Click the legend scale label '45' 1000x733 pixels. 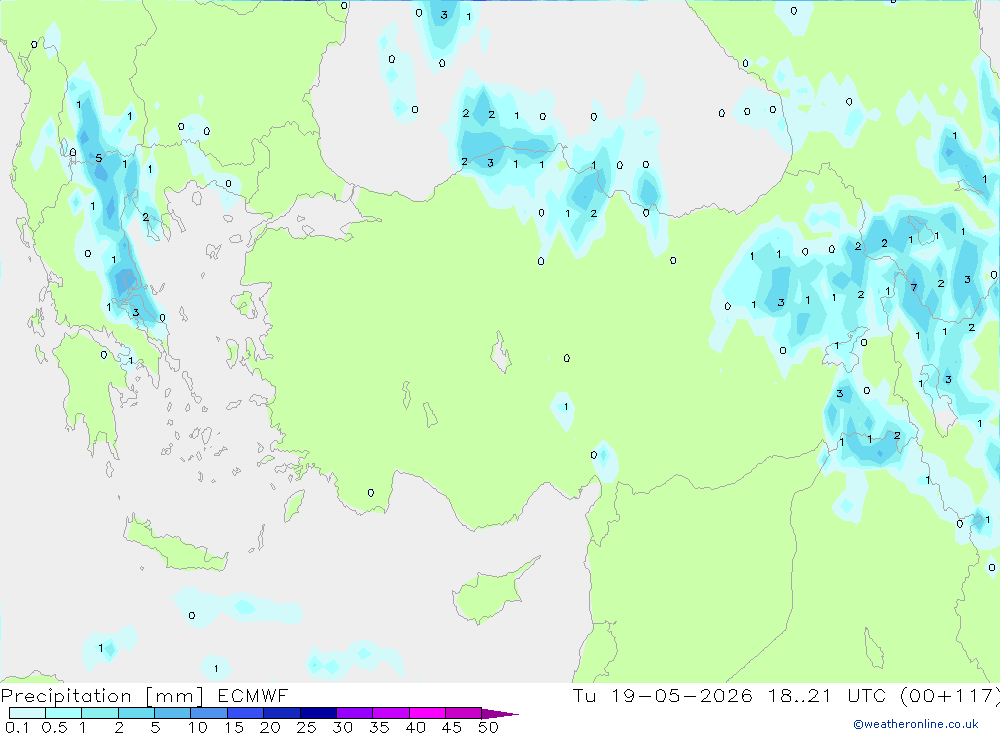click(x=452, y=727)
